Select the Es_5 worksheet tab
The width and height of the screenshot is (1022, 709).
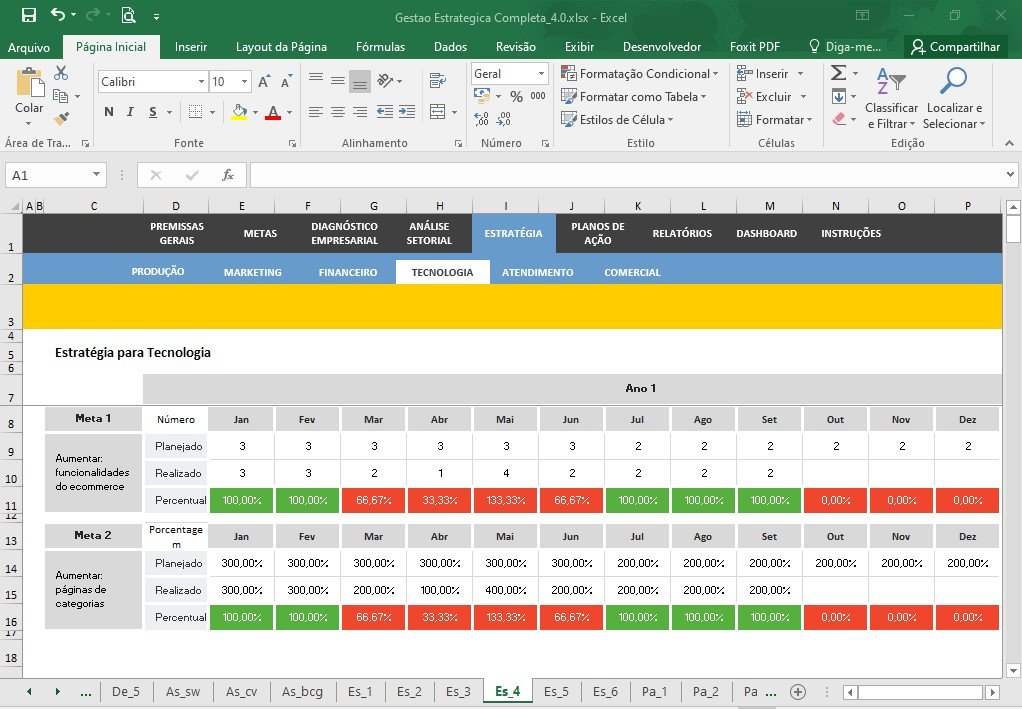(556, 691)
